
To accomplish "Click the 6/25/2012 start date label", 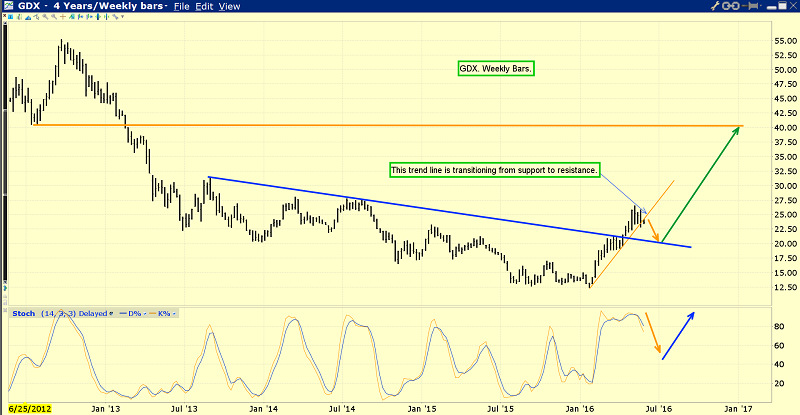I will pos(28,409).
